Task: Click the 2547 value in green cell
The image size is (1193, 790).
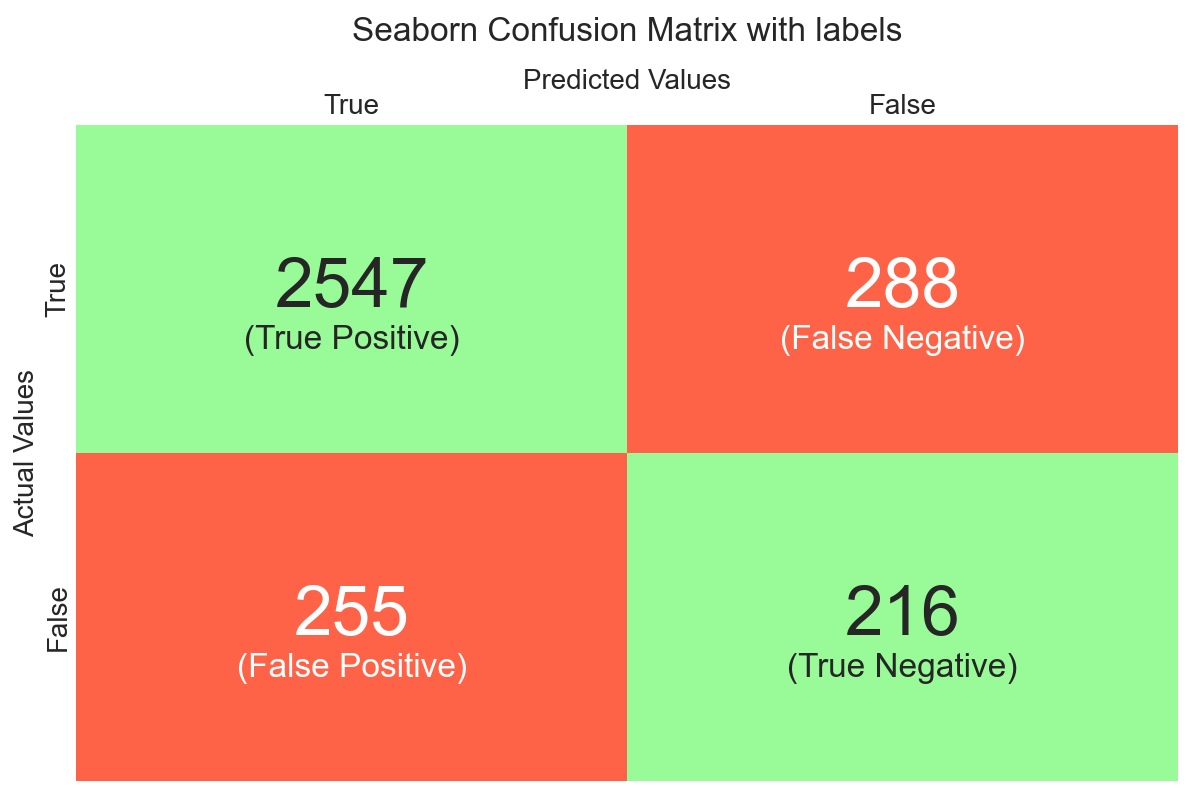Action: (x=351, y=283)
